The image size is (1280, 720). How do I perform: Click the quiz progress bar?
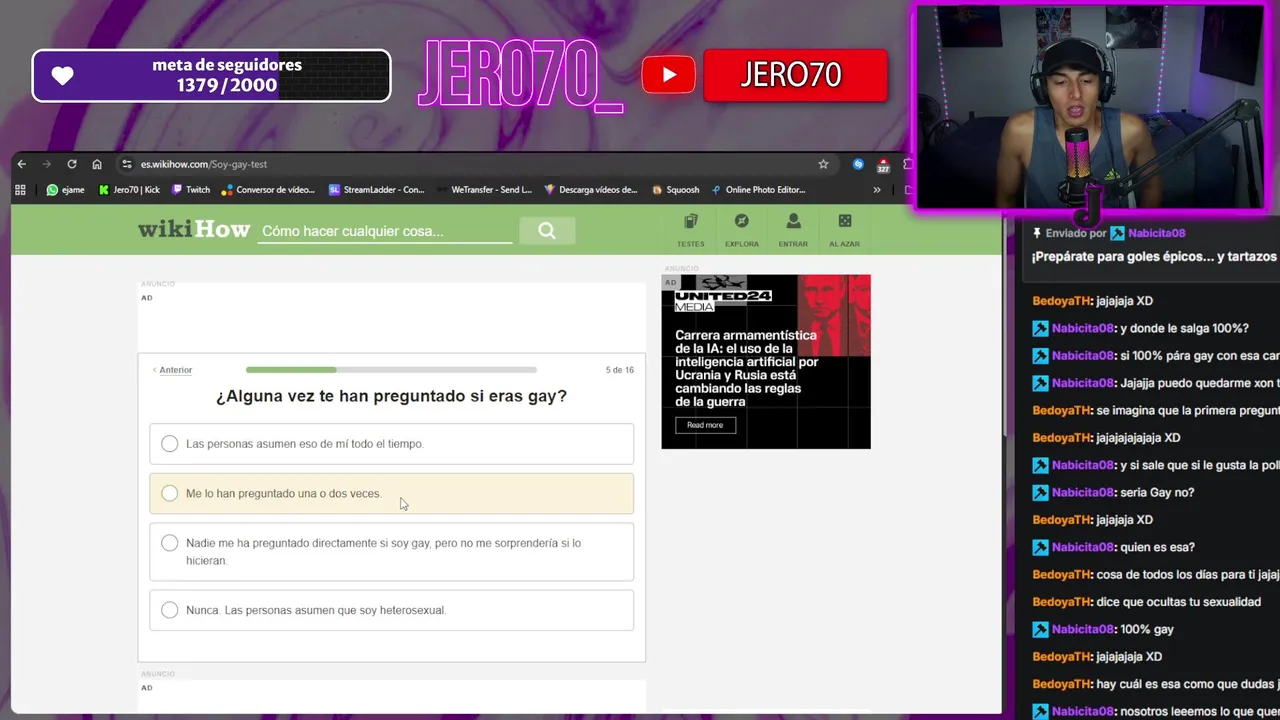tap(391, 370)
